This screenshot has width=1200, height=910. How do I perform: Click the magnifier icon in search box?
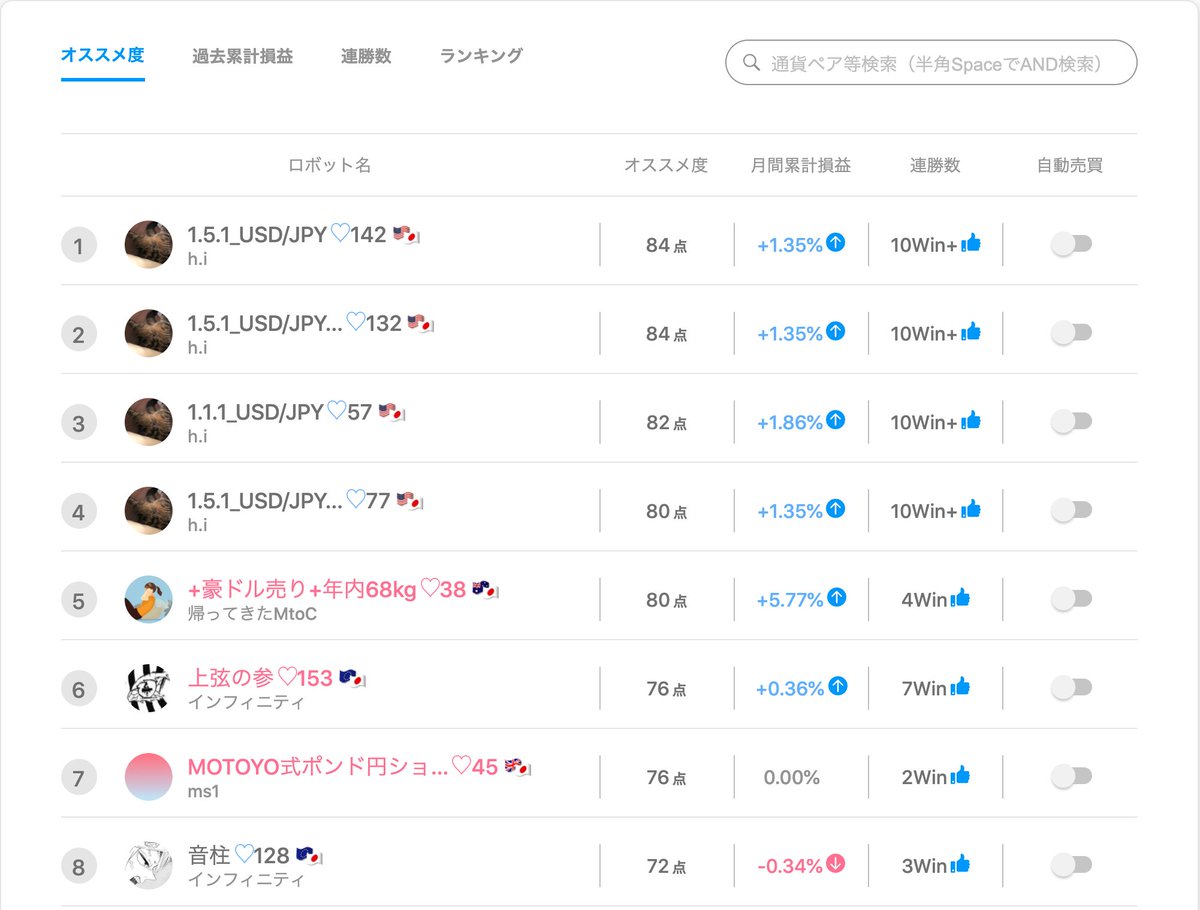coord(752,63)
